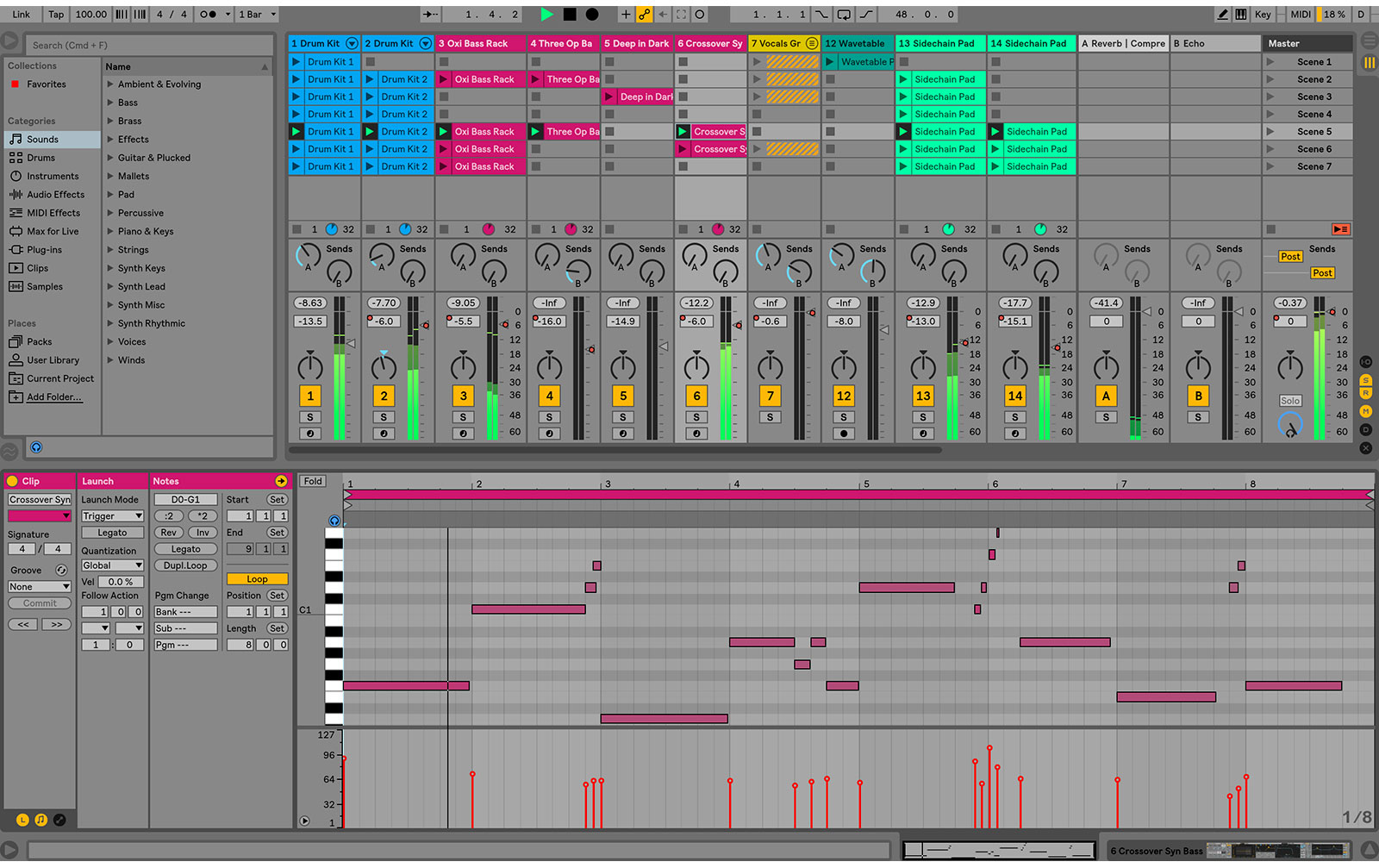Toggle the metronome button in the transport bar

[208, 14]
